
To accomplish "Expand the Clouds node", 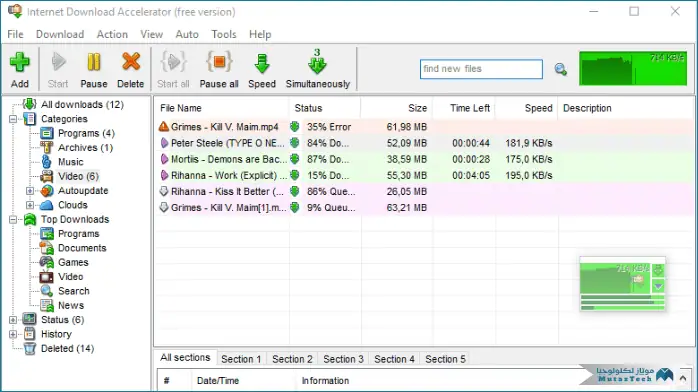I will 29,205.
